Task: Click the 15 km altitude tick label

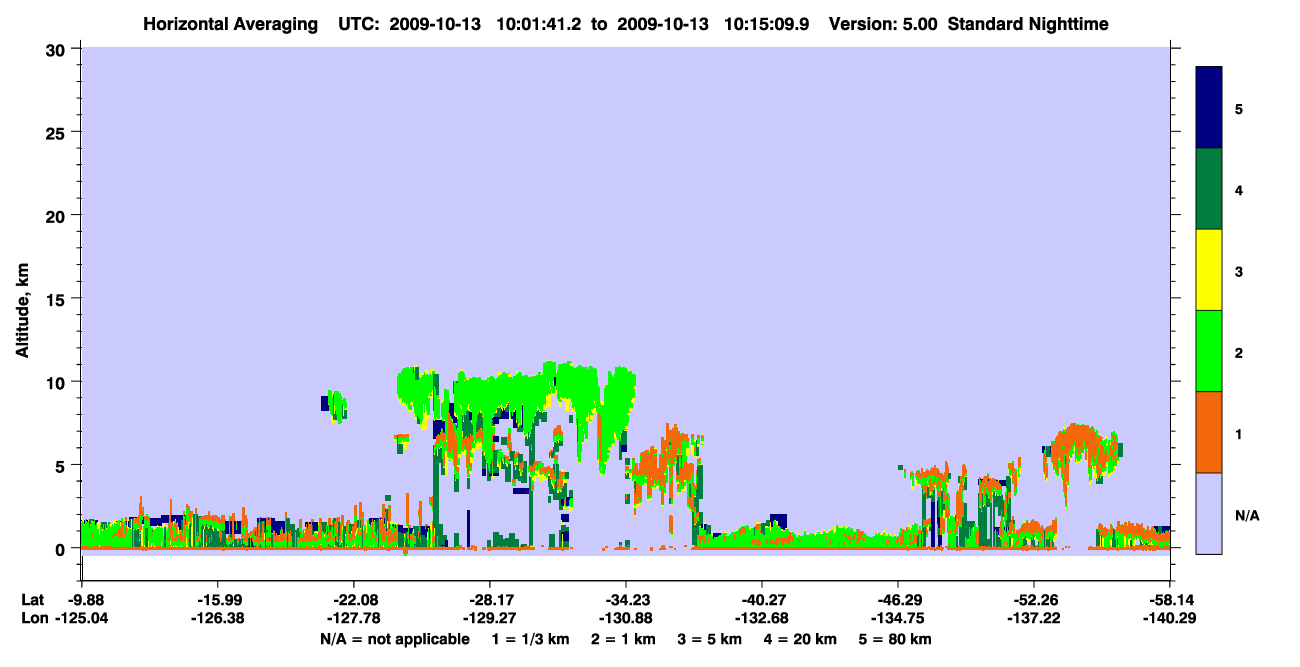Action: pyautogui.click(x=57, y=299)
